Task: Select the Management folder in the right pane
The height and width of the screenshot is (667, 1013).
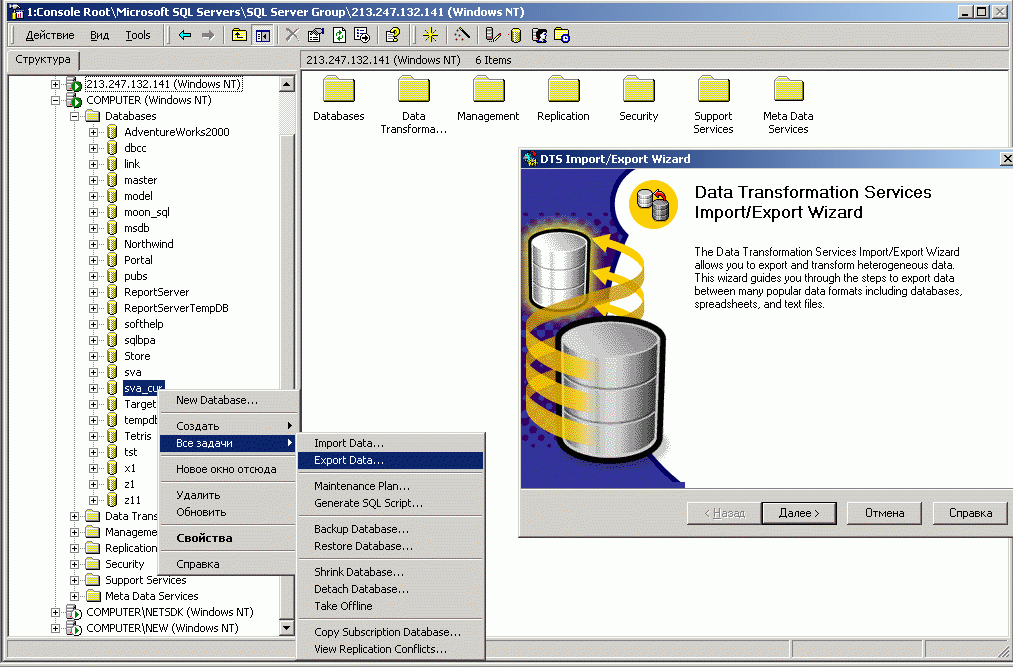Action: coord(488,99)
